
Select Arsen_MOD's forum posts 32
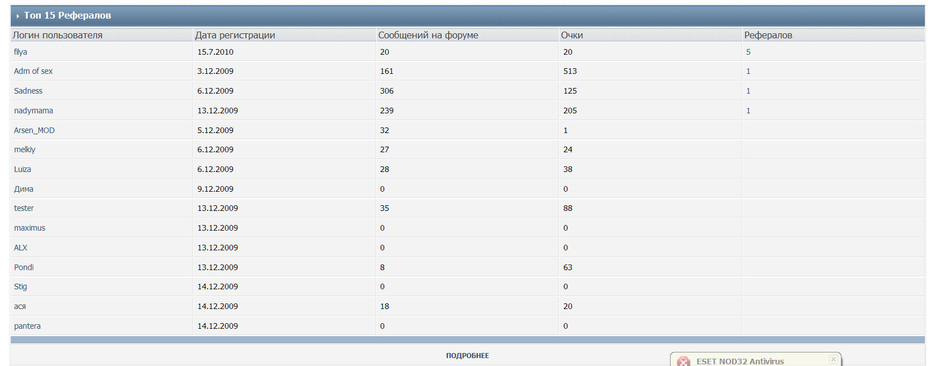(x=384, y=130)
